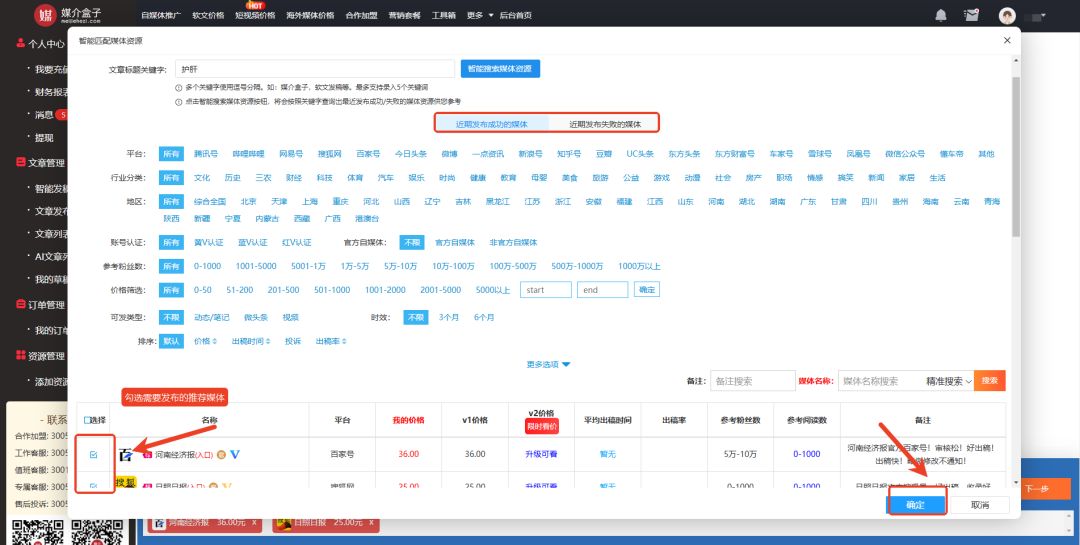
Task: Click the notification bell icon
Action: tap(940, 15)
